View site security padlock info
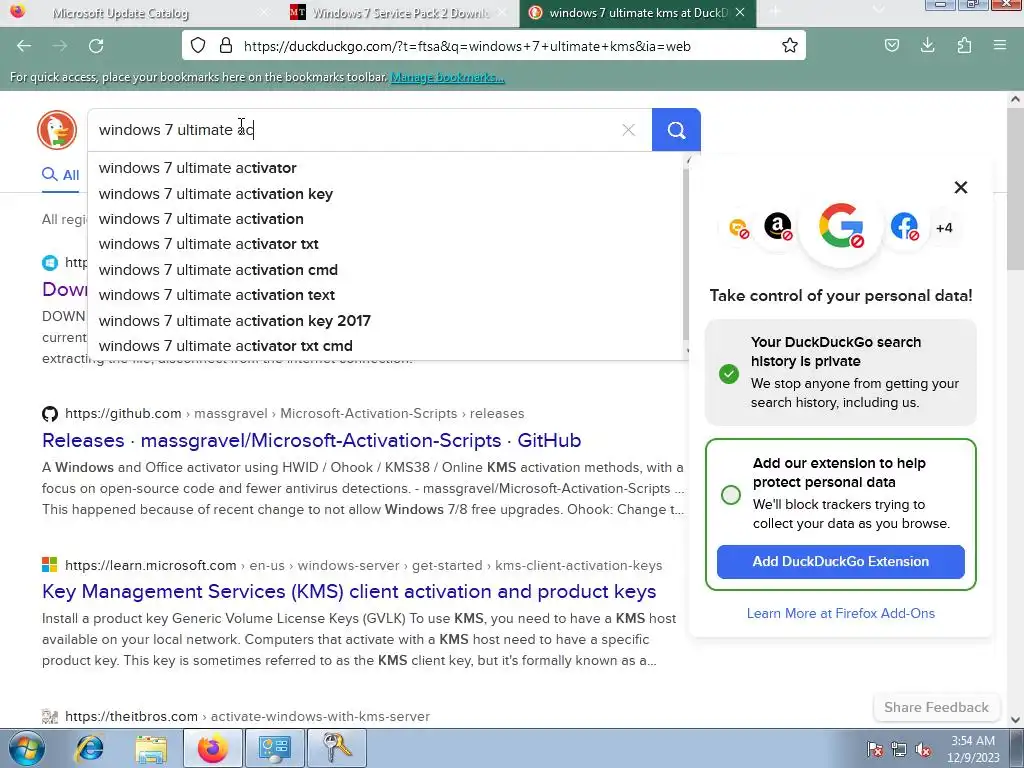 226,46
